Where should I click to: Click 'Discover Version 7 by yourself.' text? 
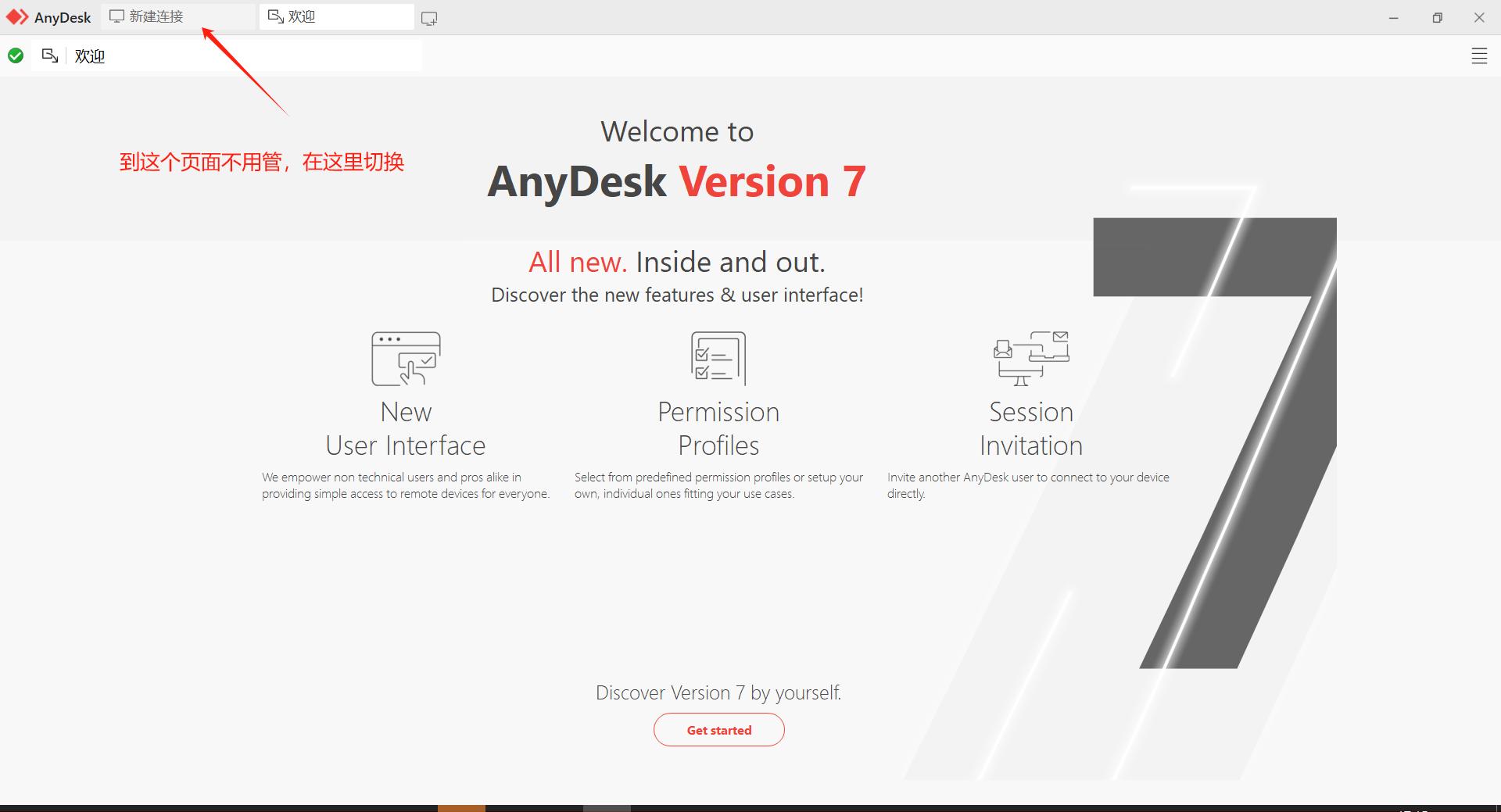click(718, 692)
